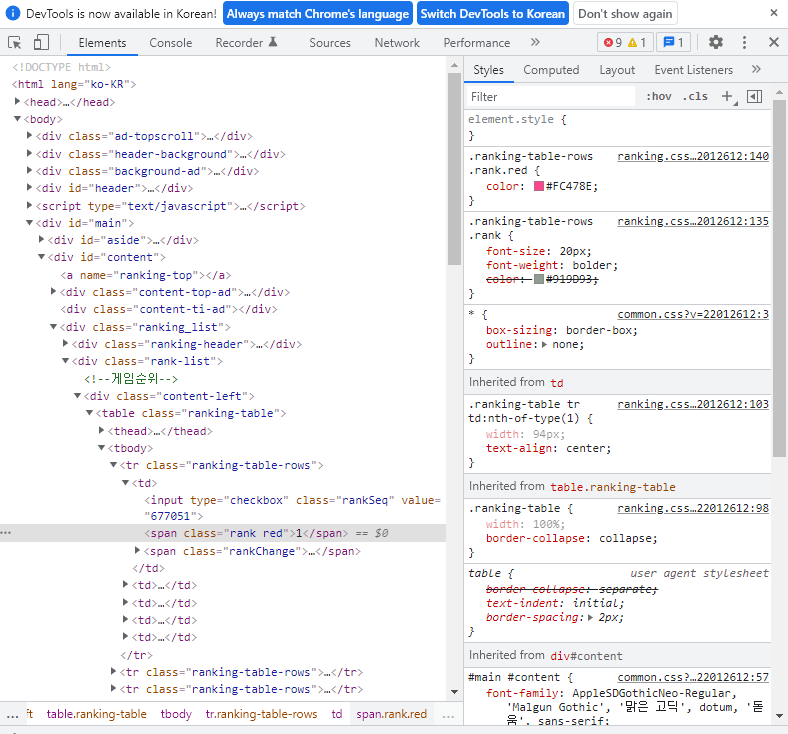
Task: Toggle the computed styles sidebar icon
Action: pos(754,96)
